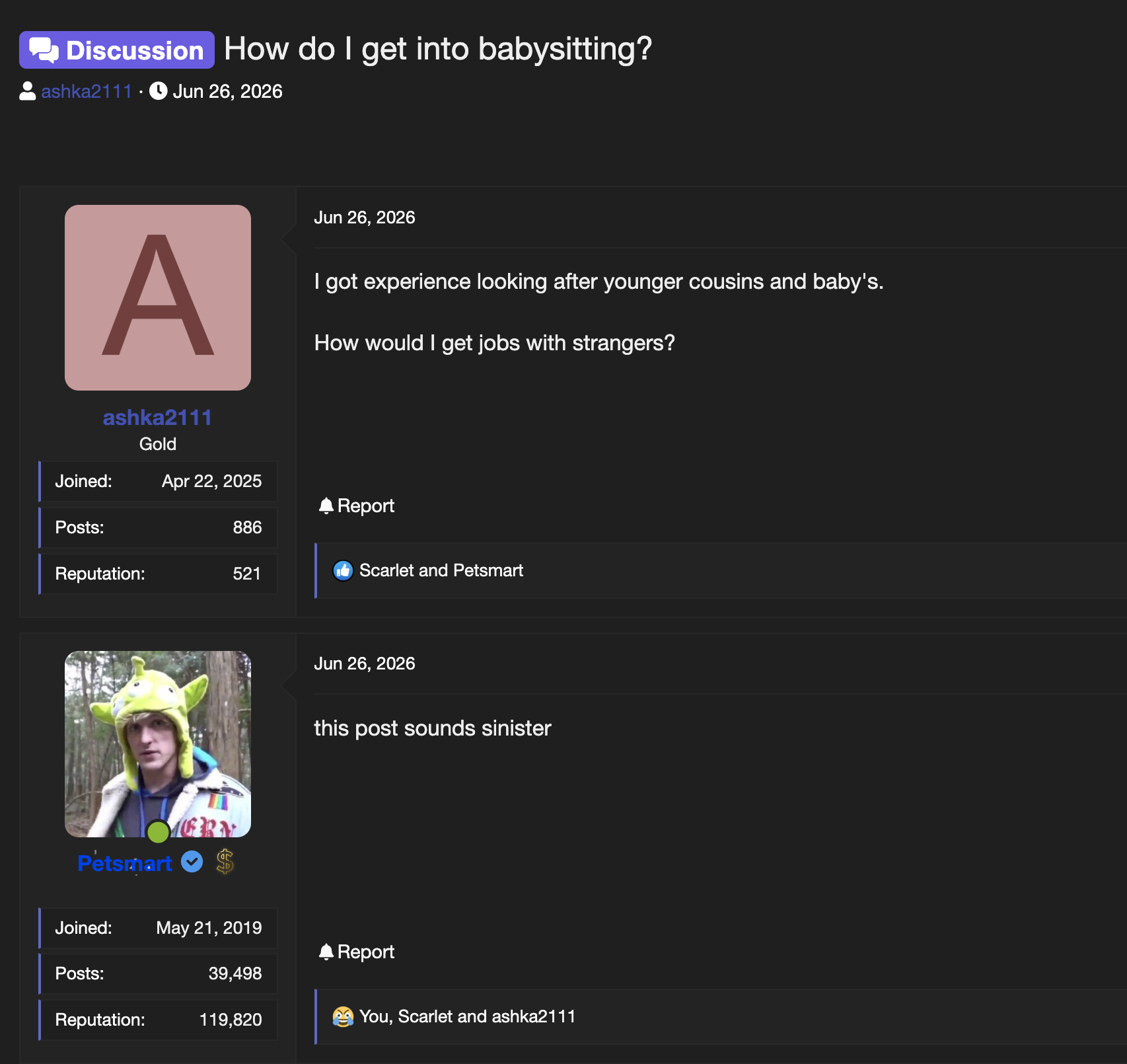
Task: Report ashka2111's babysitting post
Action: pyautogui.click(x=357, y=506)
